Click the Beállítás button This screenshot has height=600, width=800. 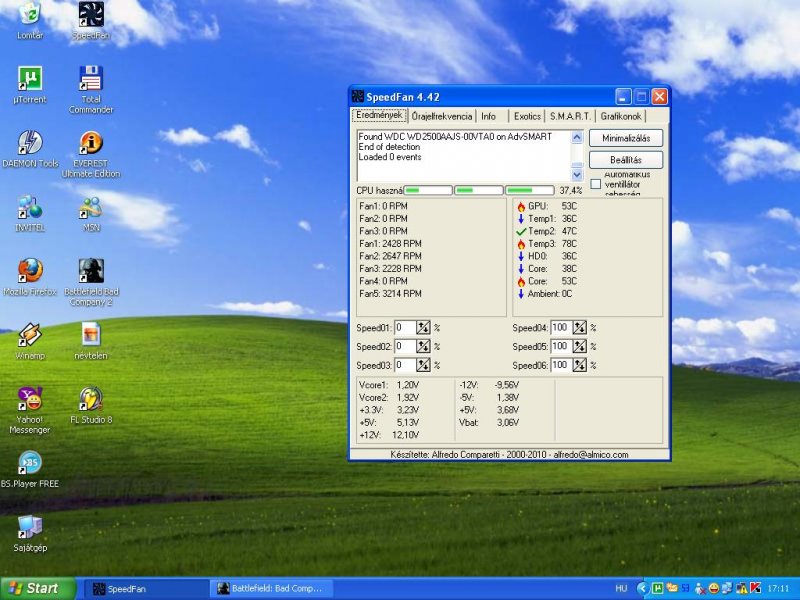tap(625, 160)
